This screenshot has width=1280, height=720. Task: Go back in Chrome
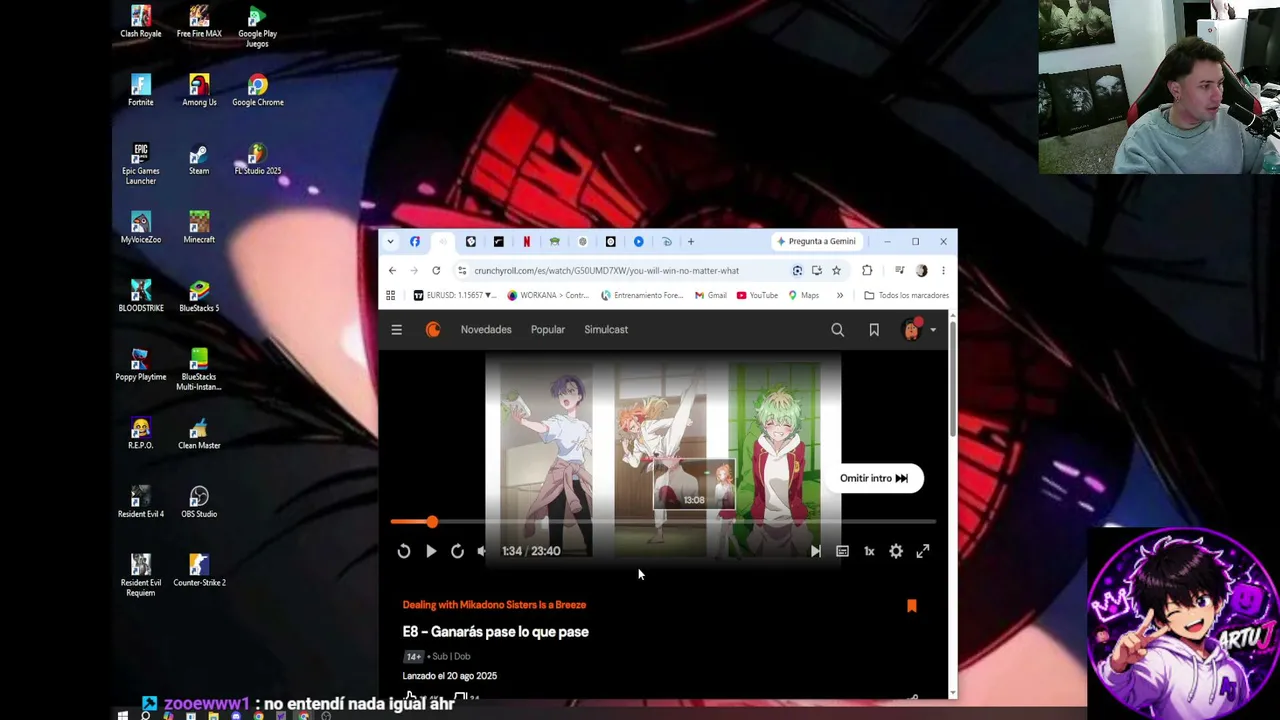392,270
